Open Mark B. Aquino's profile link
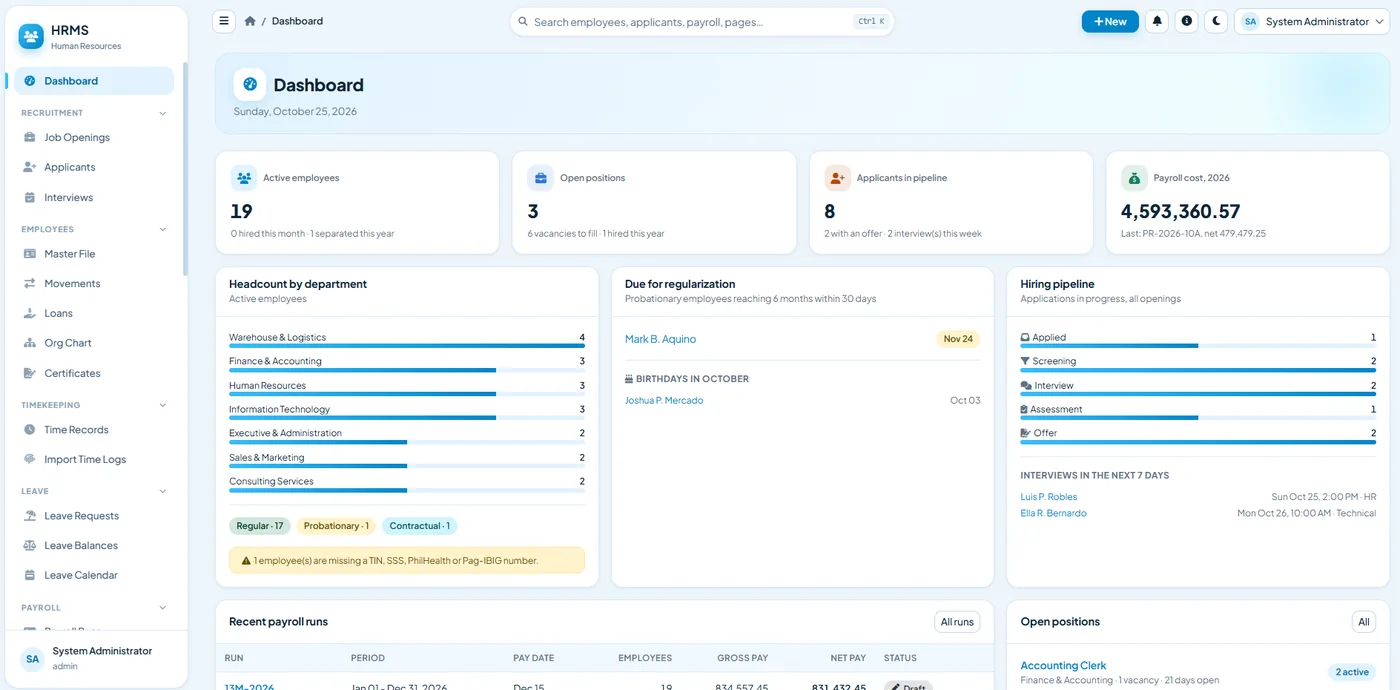Image resolution: width=1400 pixels, height=690 pixels. pos(660,339)
